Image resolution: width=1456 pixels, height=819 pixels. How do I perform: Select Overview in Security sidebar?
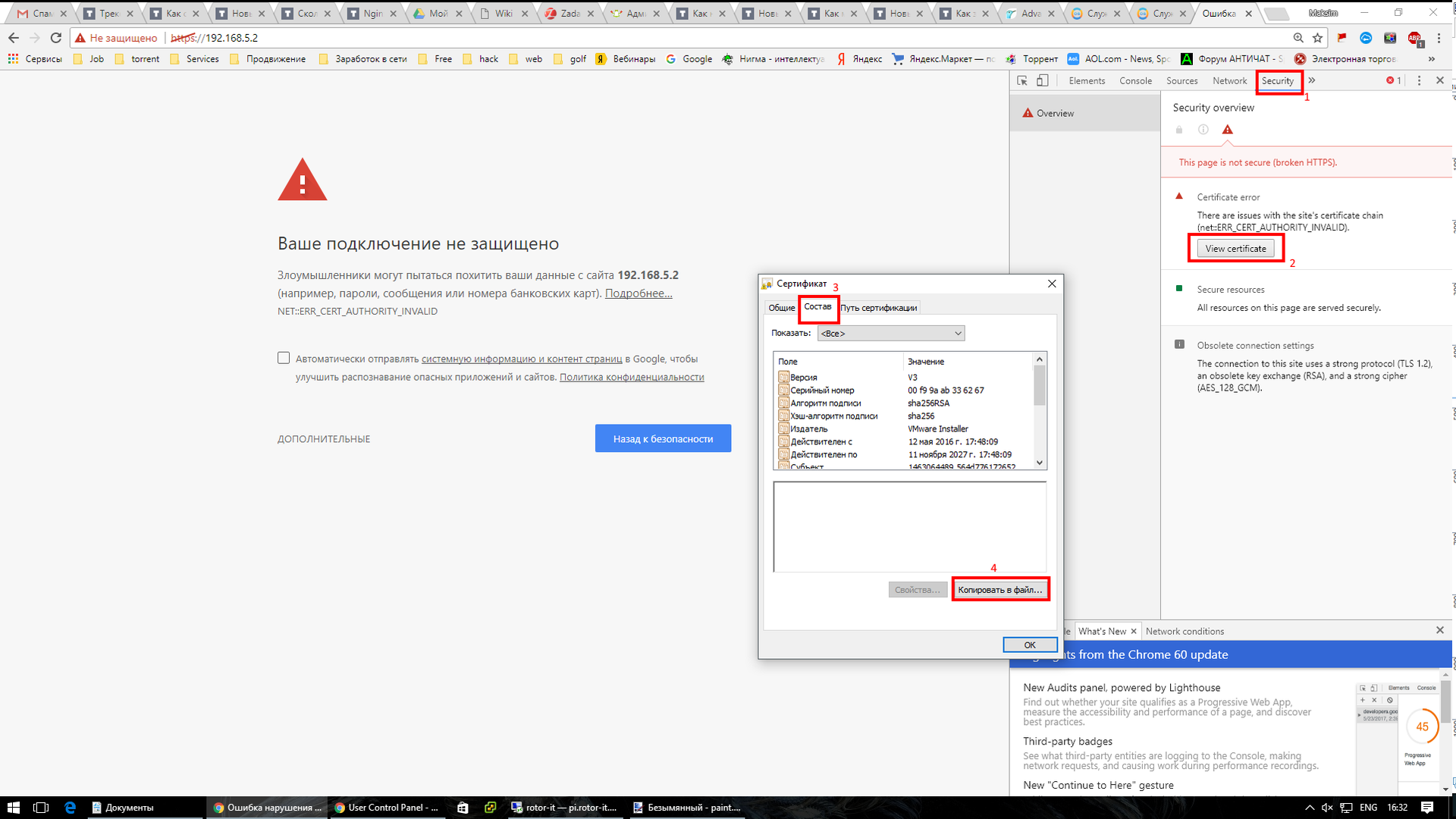point(1084,113)
